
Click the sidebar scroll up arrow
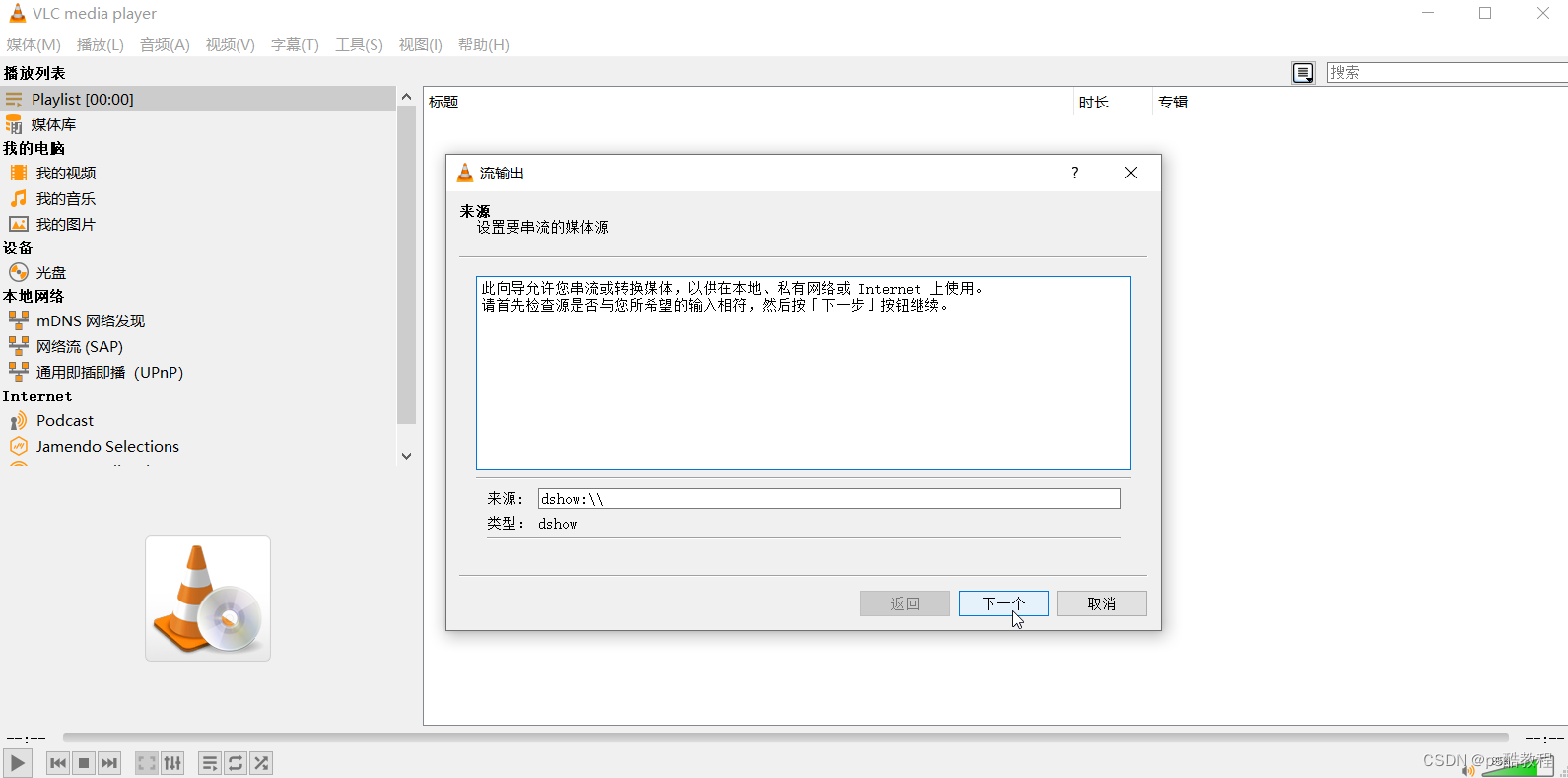406,96
